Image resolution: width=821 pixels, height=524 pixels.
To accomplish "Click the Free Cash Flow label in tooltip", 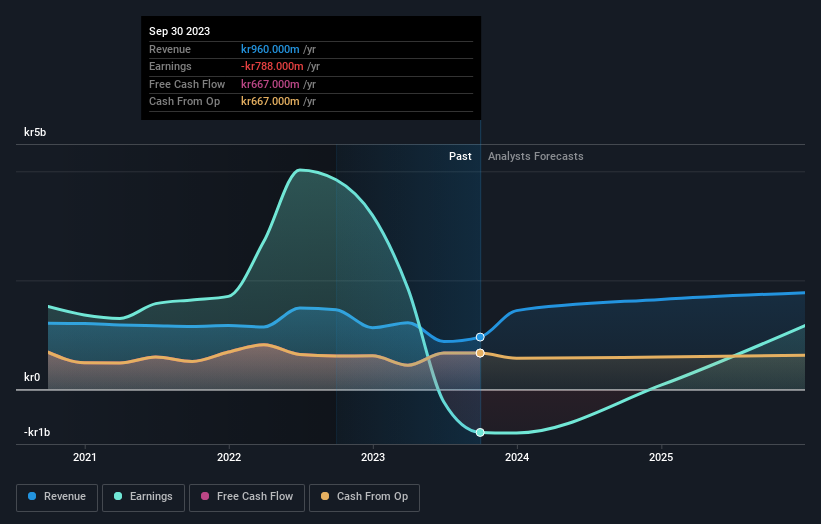I will 187,84.
